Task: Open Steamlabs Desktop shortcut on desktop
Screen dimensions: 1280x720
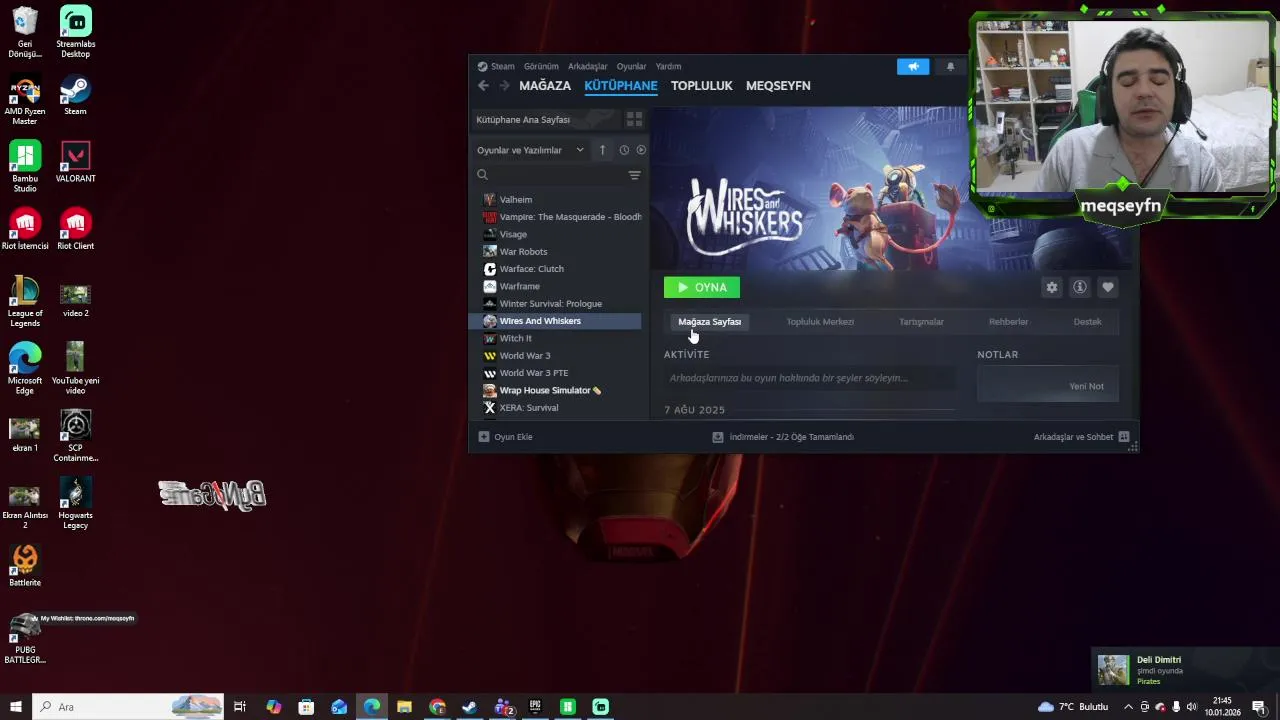Action: [75, 32]
